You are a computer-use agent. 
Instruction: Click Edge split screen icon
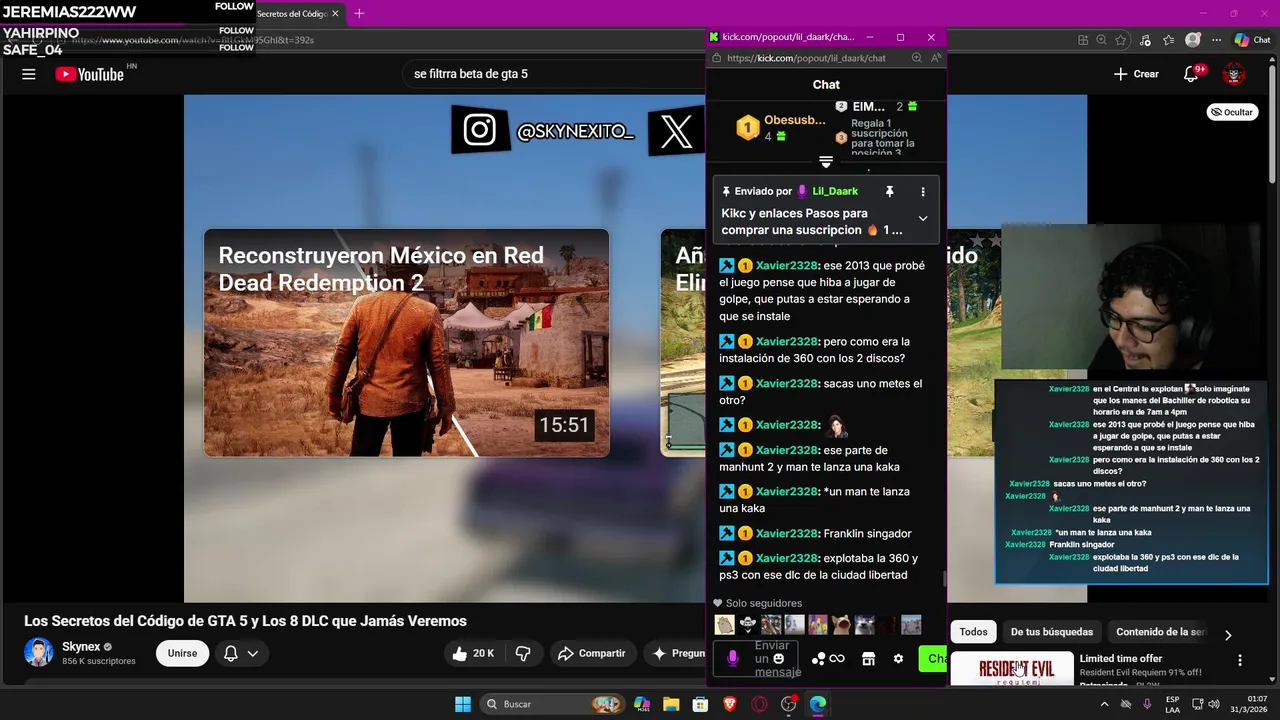[x=1083, y=40]
